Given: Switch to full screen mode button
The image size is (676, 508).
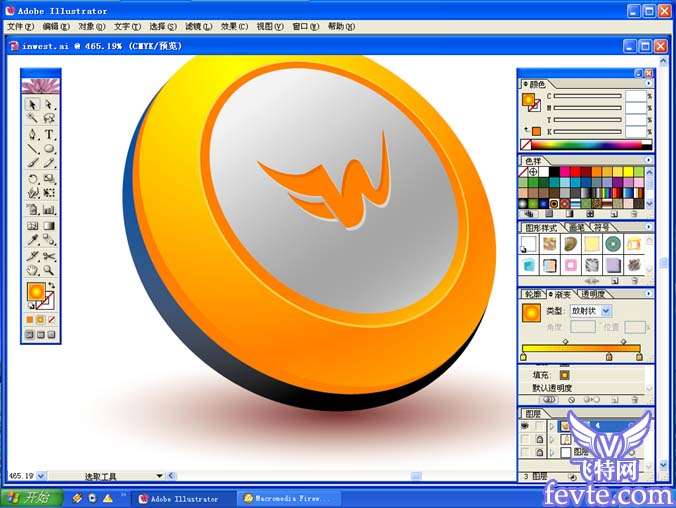Looking at the screenshot, I should click(x=51, y=334).
